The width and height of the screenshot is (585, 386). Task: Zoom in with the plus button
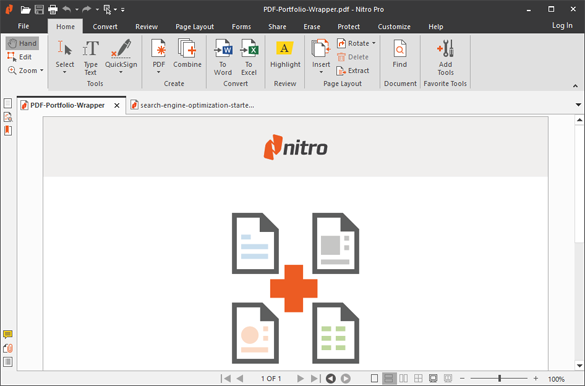tap(536, 379)
